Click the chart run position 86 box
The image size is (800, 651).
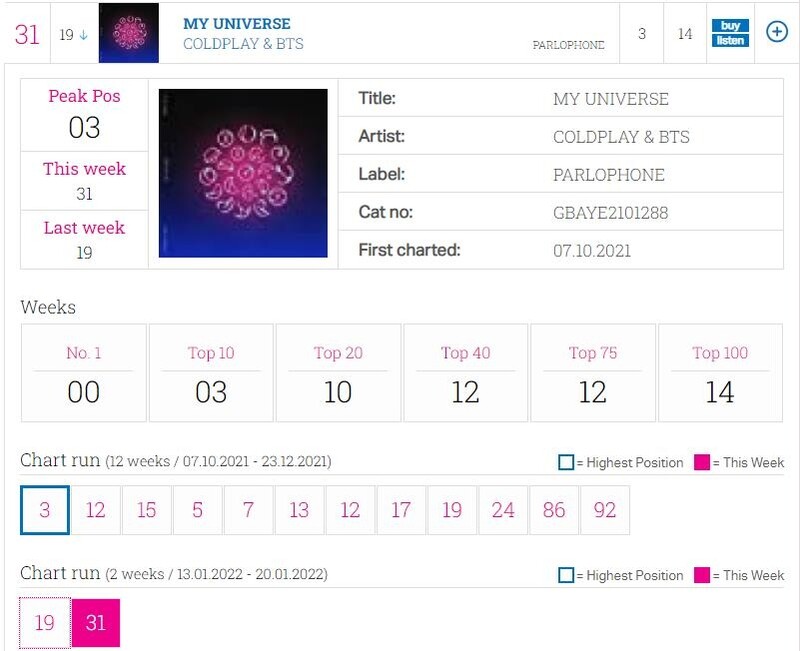(554, 510)
